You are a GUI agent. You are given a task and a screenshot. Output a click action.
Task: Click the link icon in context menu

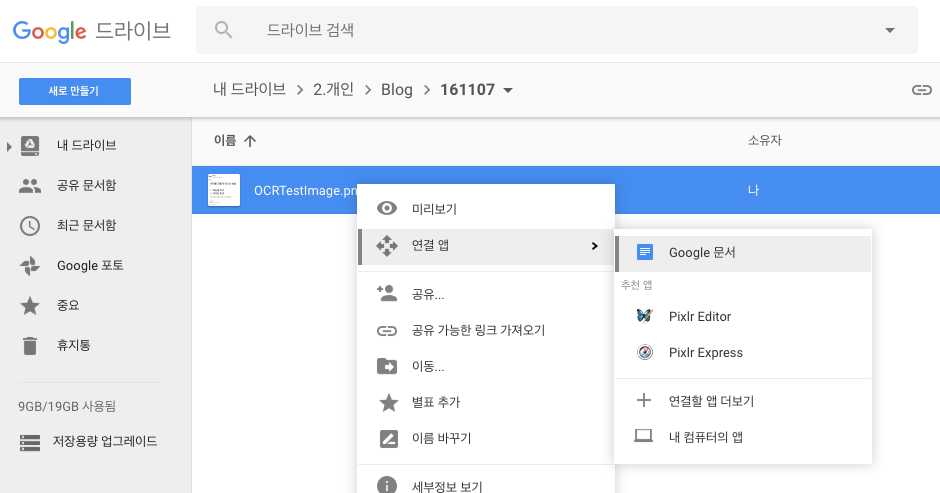(x=387, y=330)
